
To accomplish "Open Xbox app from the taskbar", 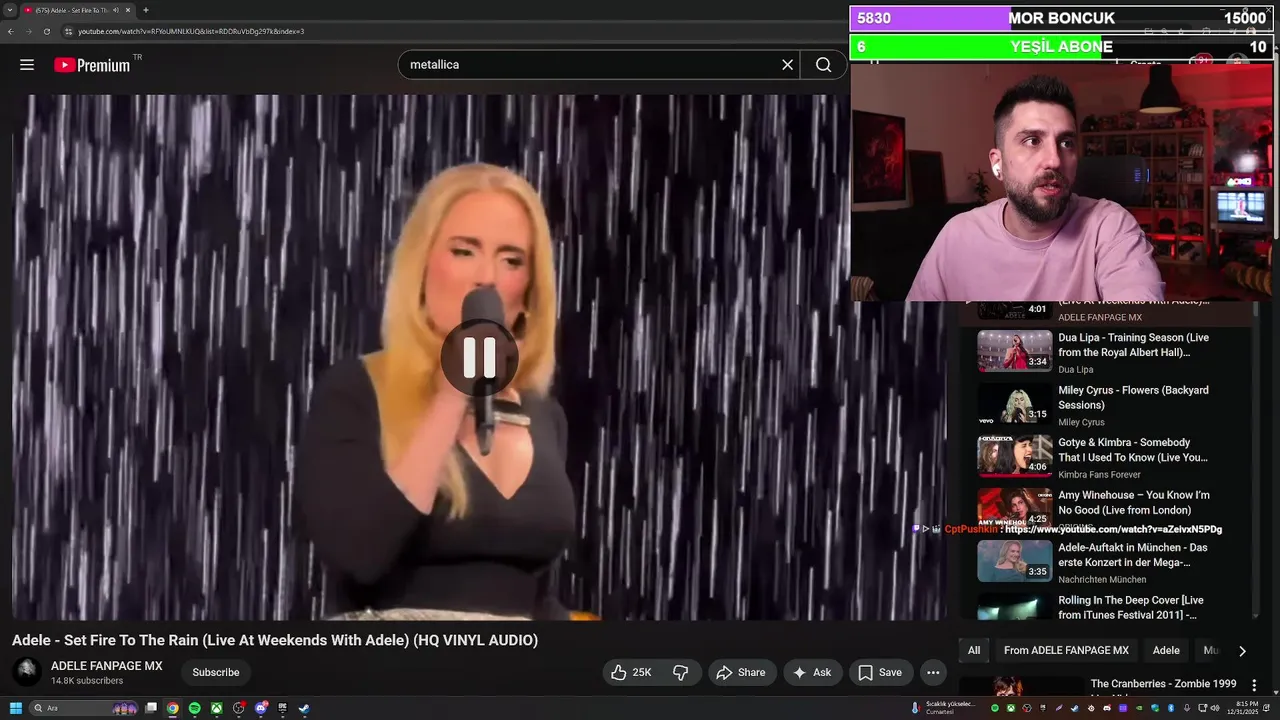I will coord(216,708).
